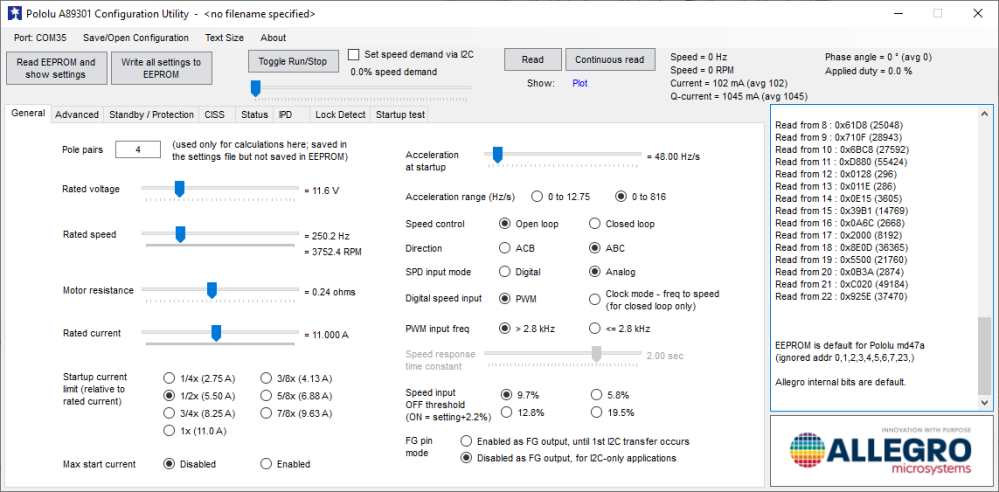Image resolution: width=999 pixels, height=492 pixels.
Task: Click the Pololu app icon in title bar
Action: pos(13,14)
